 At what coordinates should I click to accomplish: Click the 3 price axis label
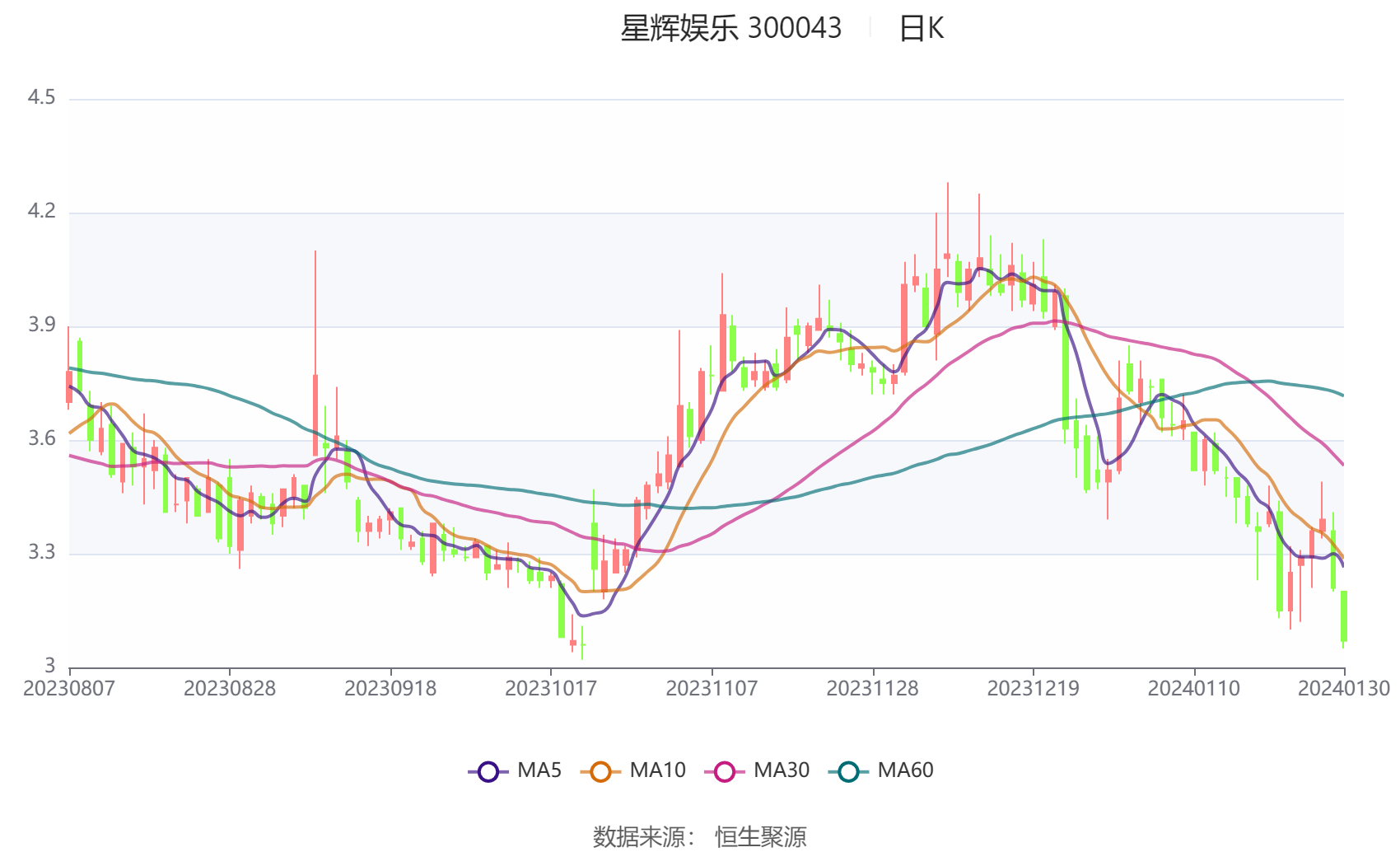pos(50,666)
